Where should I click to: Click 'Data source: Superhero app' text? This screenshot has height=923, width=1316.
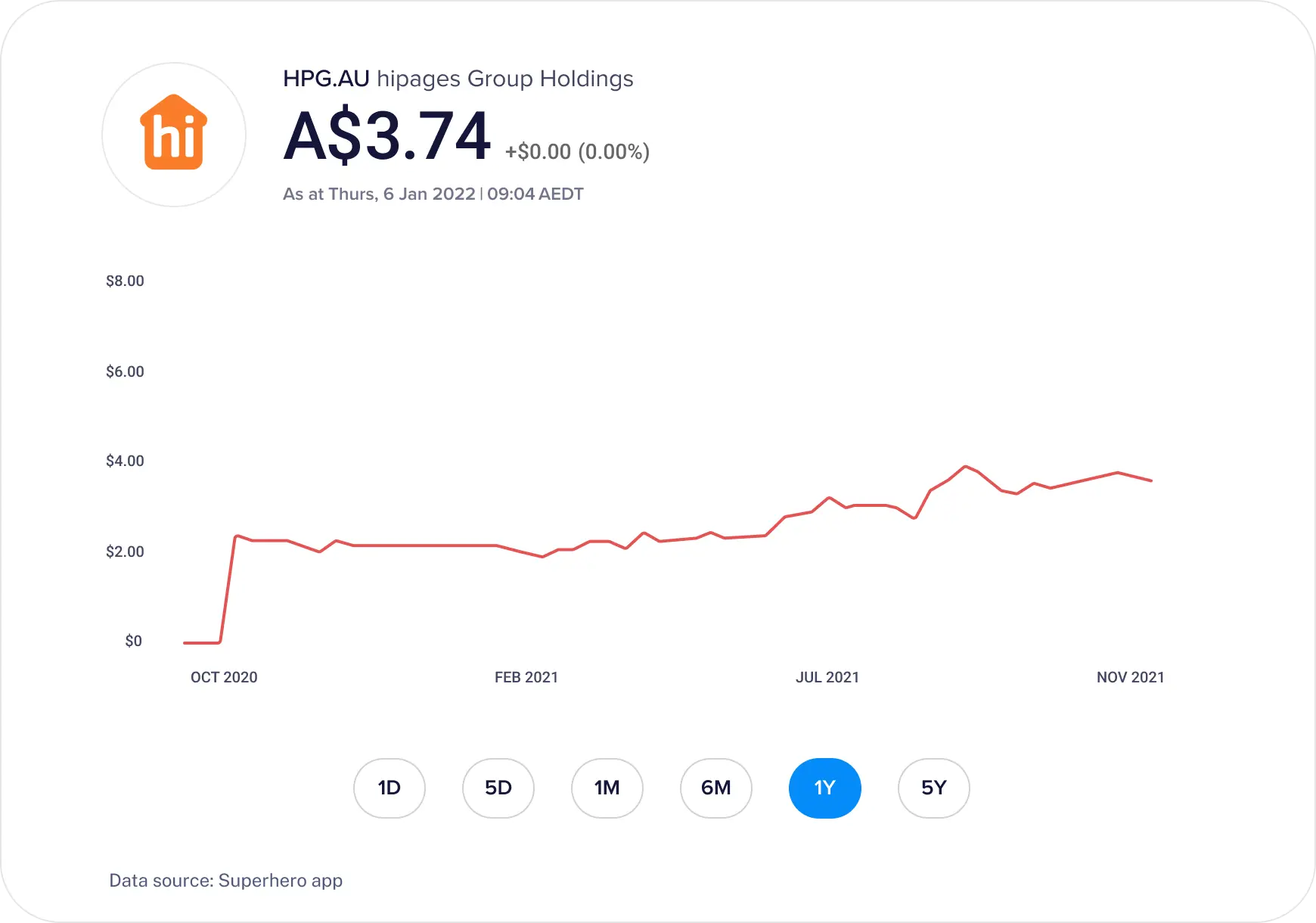(226, 881)
